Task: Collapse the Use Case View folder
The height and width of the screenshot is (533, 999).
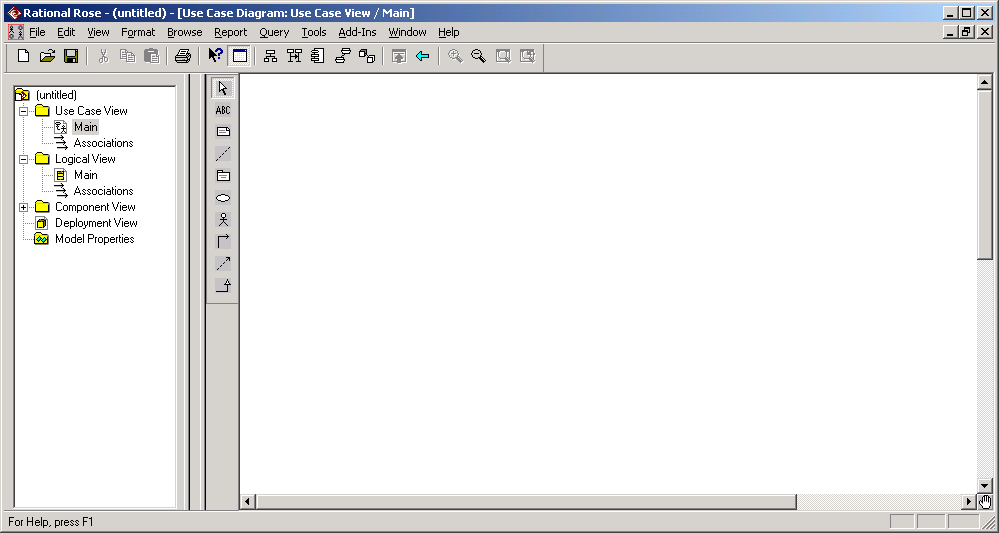Action: [24, 111]
